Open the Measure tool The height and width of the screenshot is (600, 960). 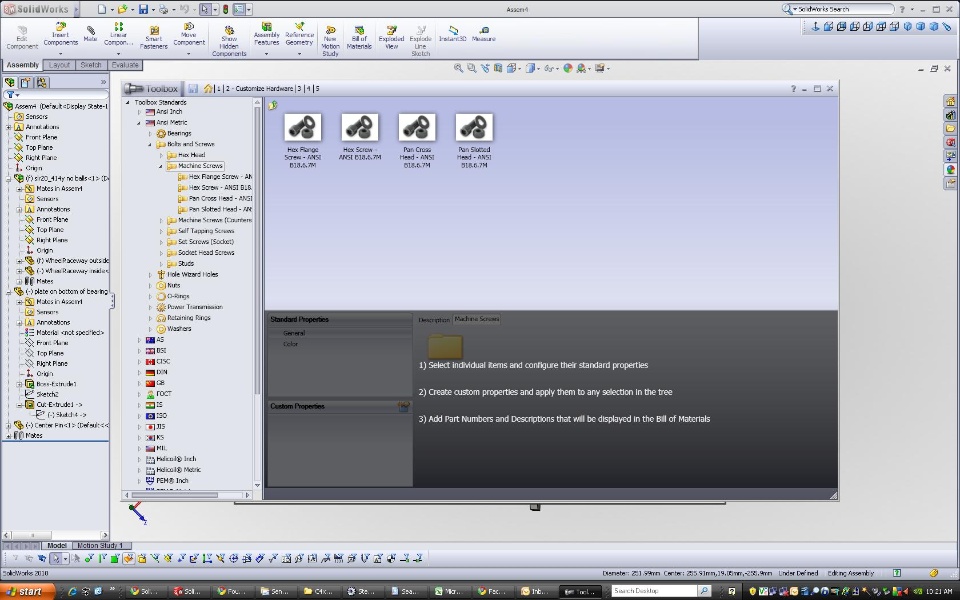coord(483,34)
